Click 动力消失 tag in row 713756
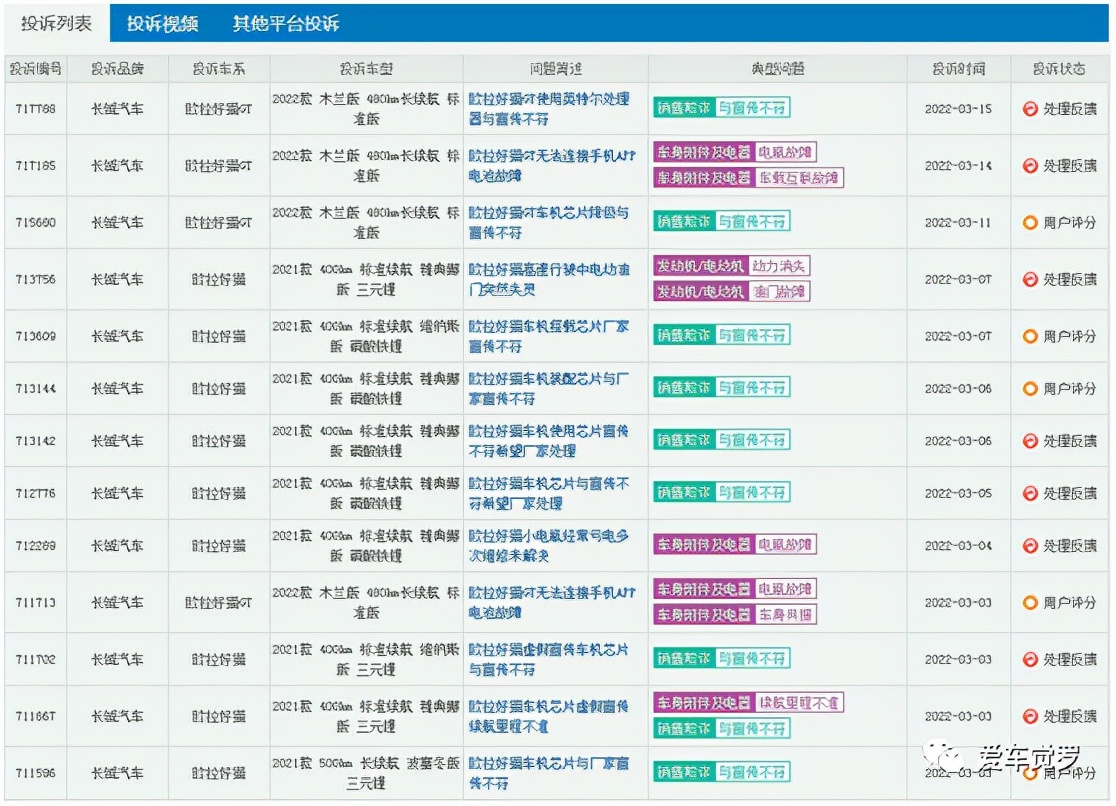The width and height of the screenshot is (1116, 806). [778, 266]
